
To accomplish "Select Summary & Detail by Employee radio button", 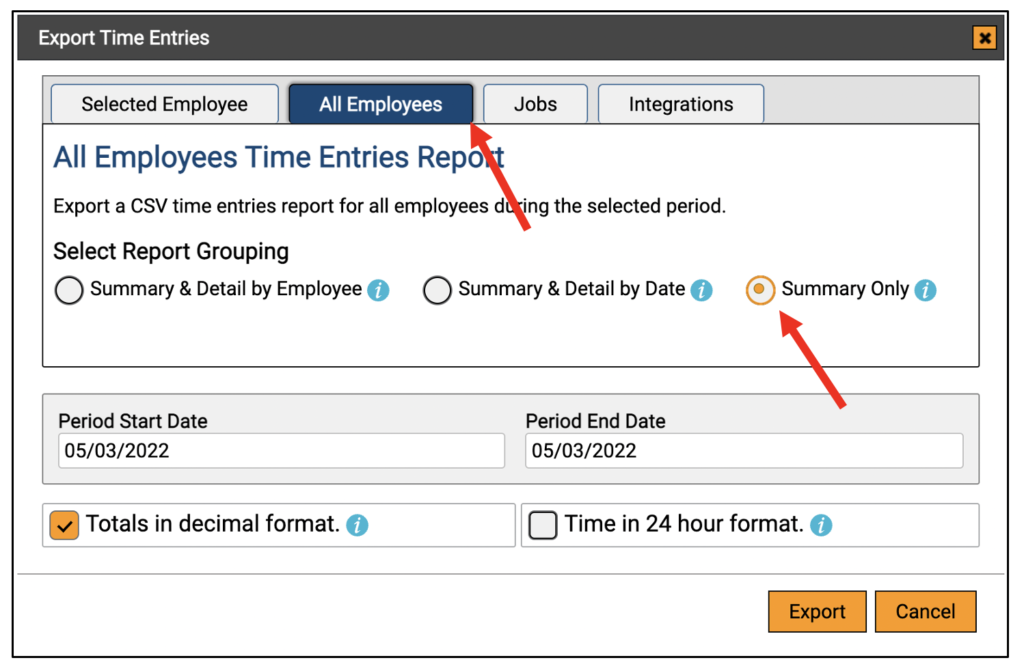I will pos(69,291).
